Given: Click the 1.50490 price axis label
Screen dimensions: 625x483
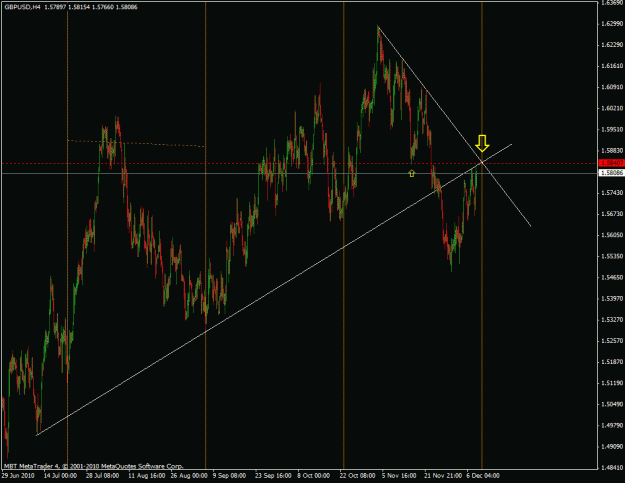Looking at the screenshot, I should point(612,404).
